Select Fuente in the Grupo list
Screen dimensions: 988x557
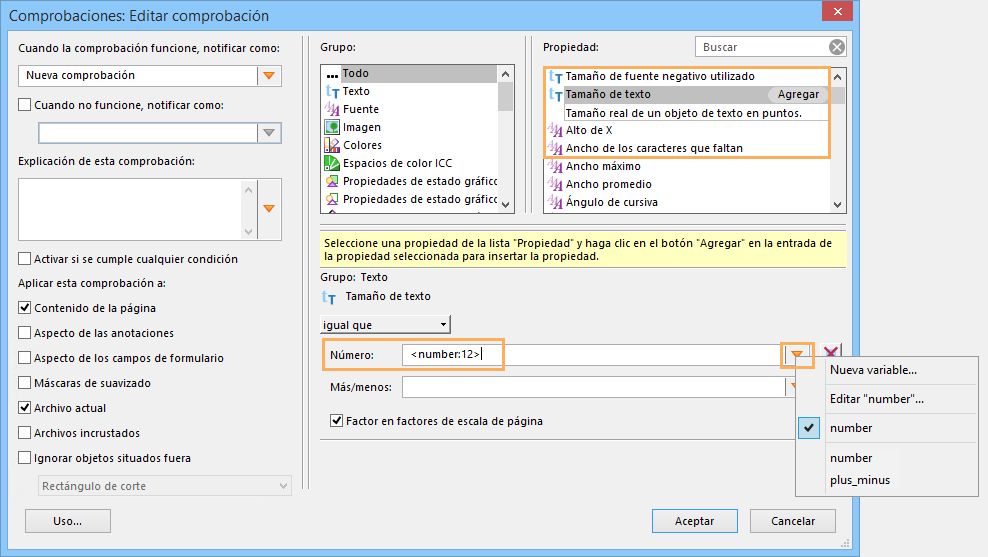pos(410,109)
